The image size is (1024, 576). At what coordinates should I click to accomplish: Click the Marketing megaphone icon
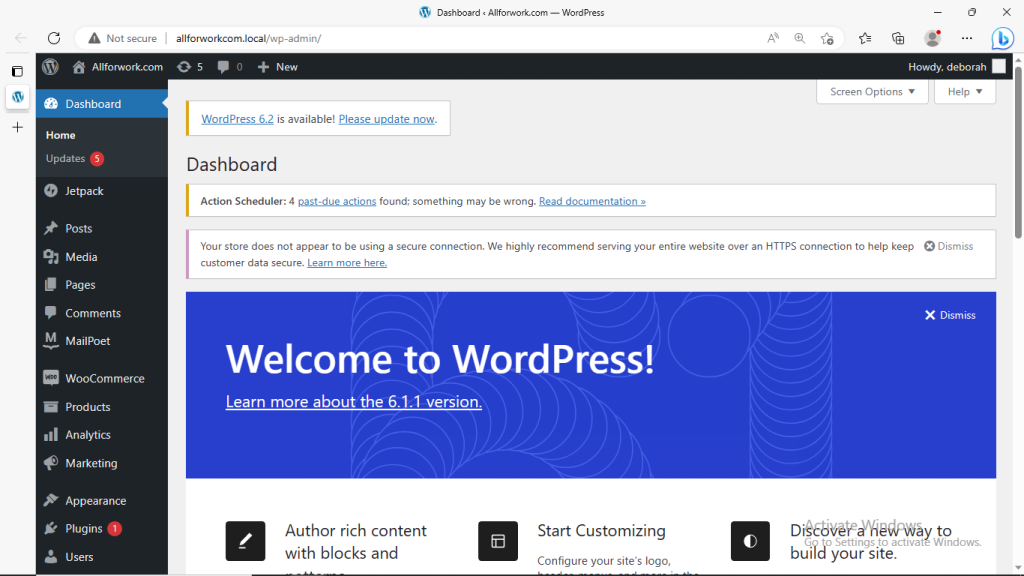pos(51,463)
